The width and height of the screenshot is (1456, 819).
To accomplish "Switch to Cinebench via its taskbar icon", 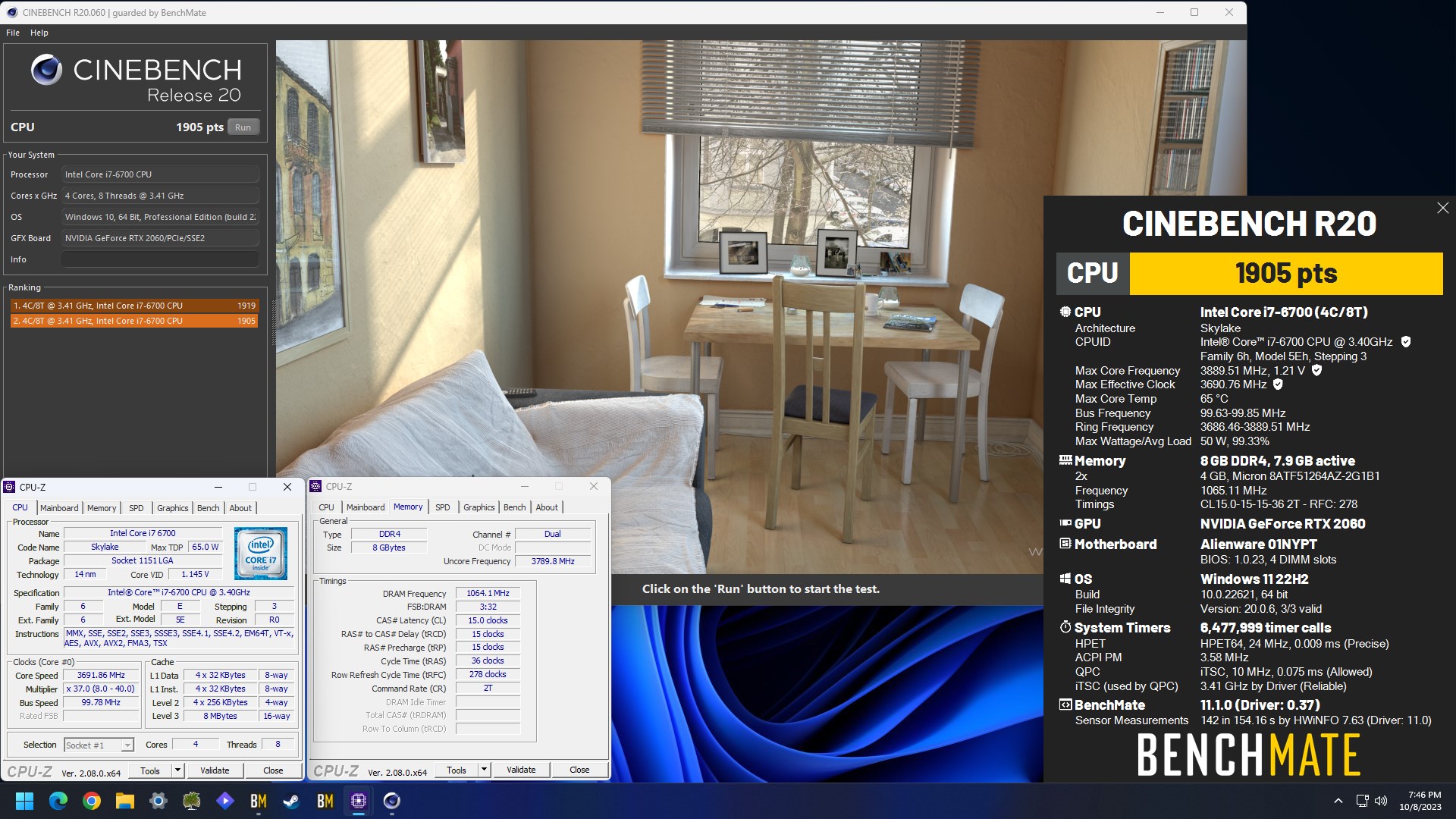I will coord(392,801).
